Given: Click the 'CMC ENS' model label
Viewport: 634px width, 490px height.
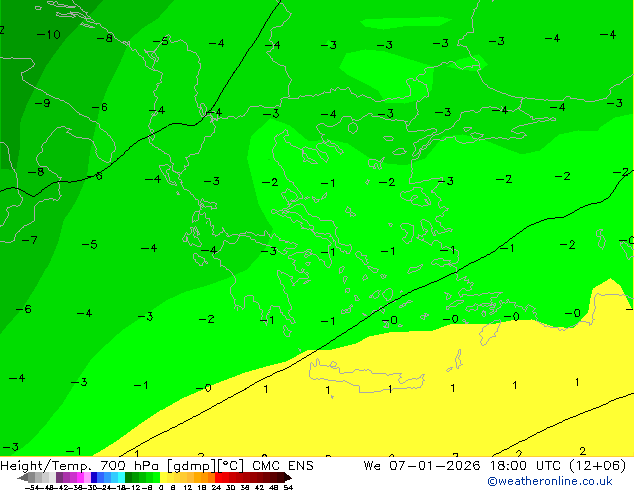Looking at the screenshot, I should click(x=283, y=466).
